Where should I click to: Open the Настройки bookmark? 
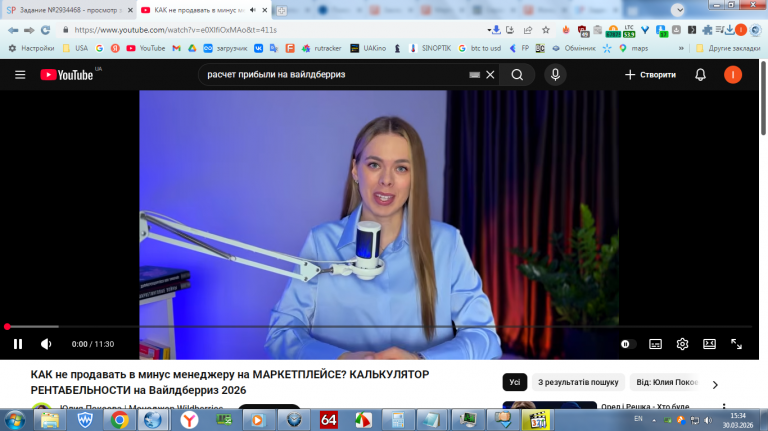(x=32, y=48)
